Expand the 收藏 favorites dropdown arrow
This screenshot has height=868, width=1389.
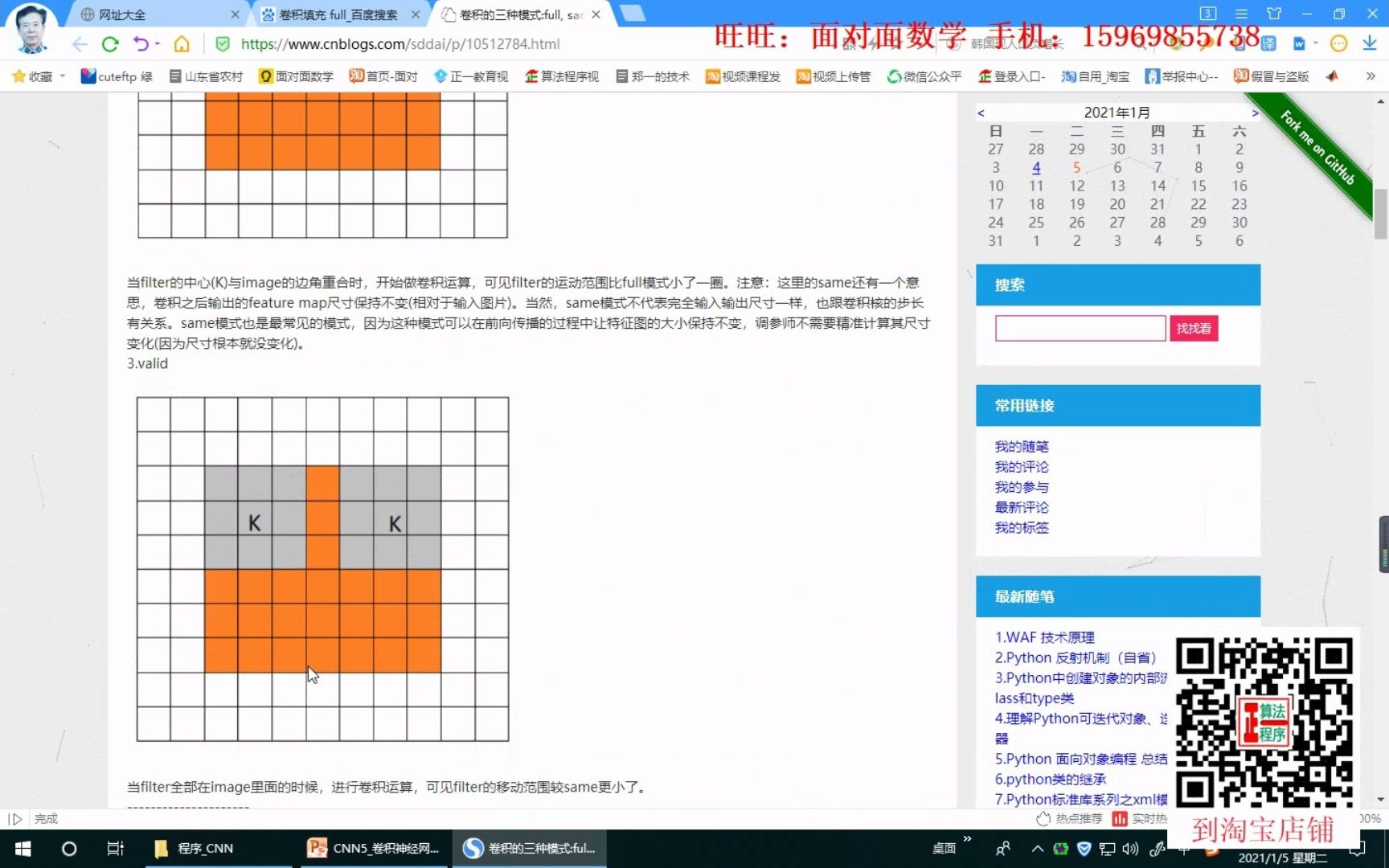point(62,76)
